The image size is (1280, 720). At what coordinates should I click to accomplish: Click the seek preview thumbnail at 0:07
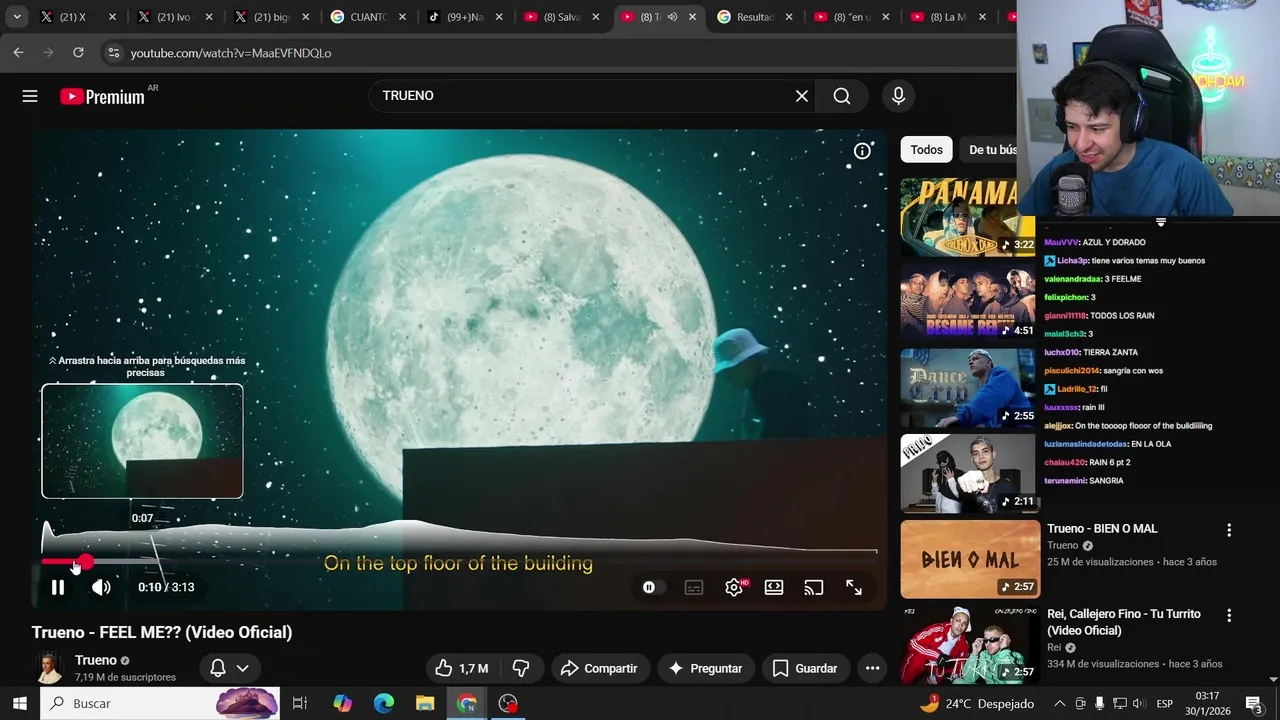pos(142,441)
